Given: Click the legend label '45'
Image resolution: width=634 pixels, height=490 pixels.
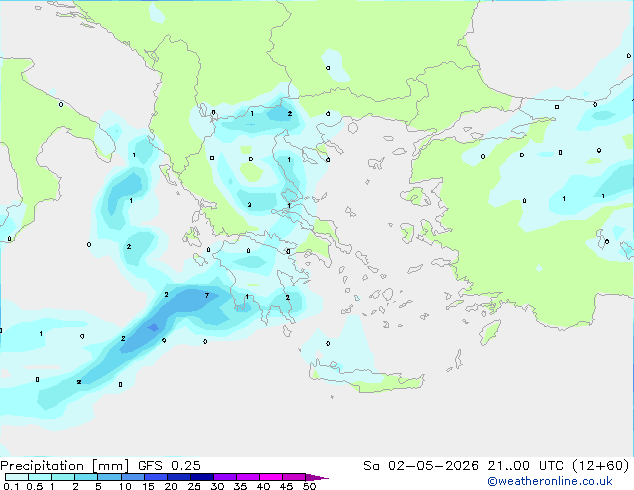Looking at the screenshot, I should coord(286,486).
